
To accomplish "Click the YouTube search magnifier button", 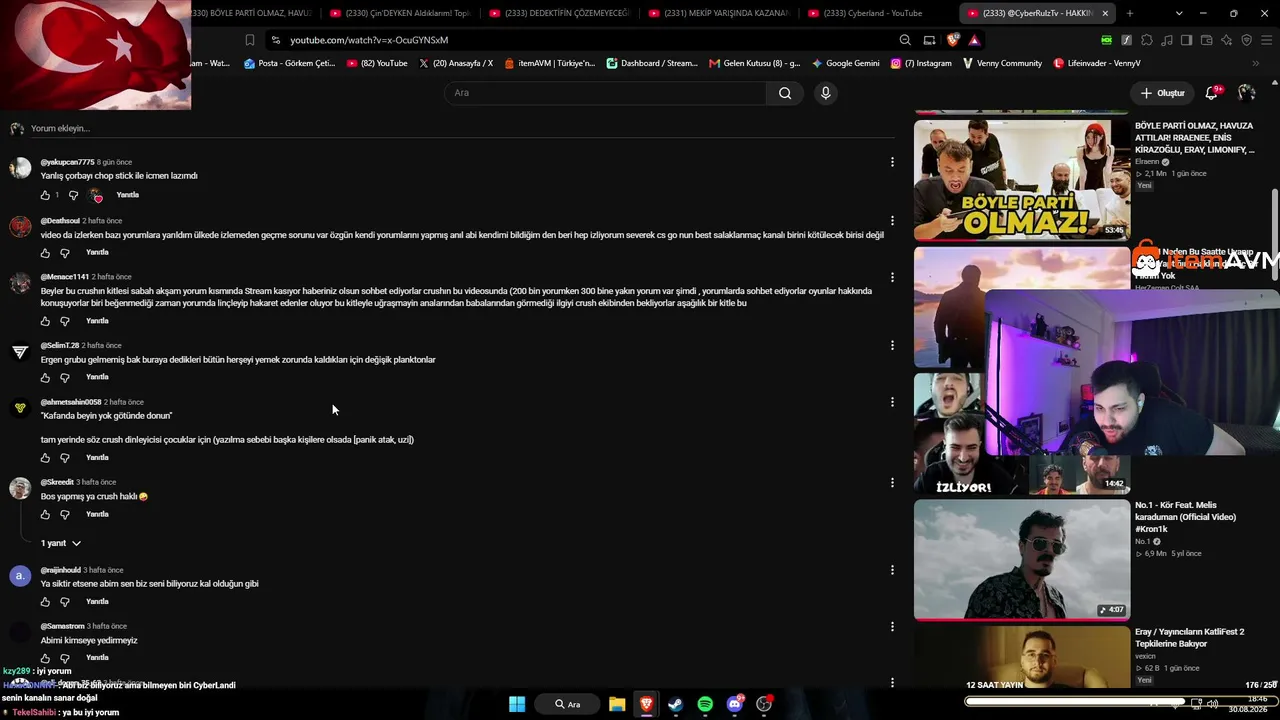I will 785,93.
